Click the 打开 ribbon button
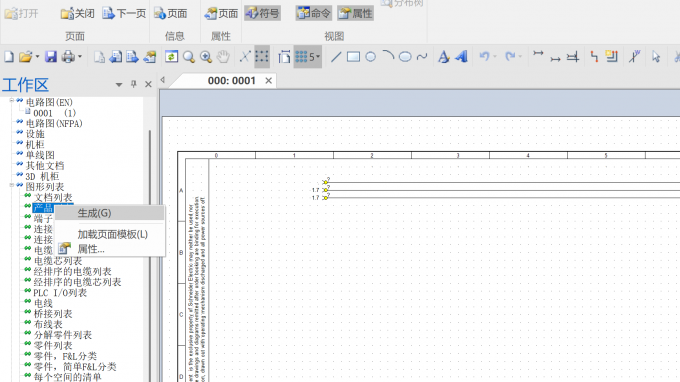The height and width of the screenshot is (382, 680). (x=21, y=13)
